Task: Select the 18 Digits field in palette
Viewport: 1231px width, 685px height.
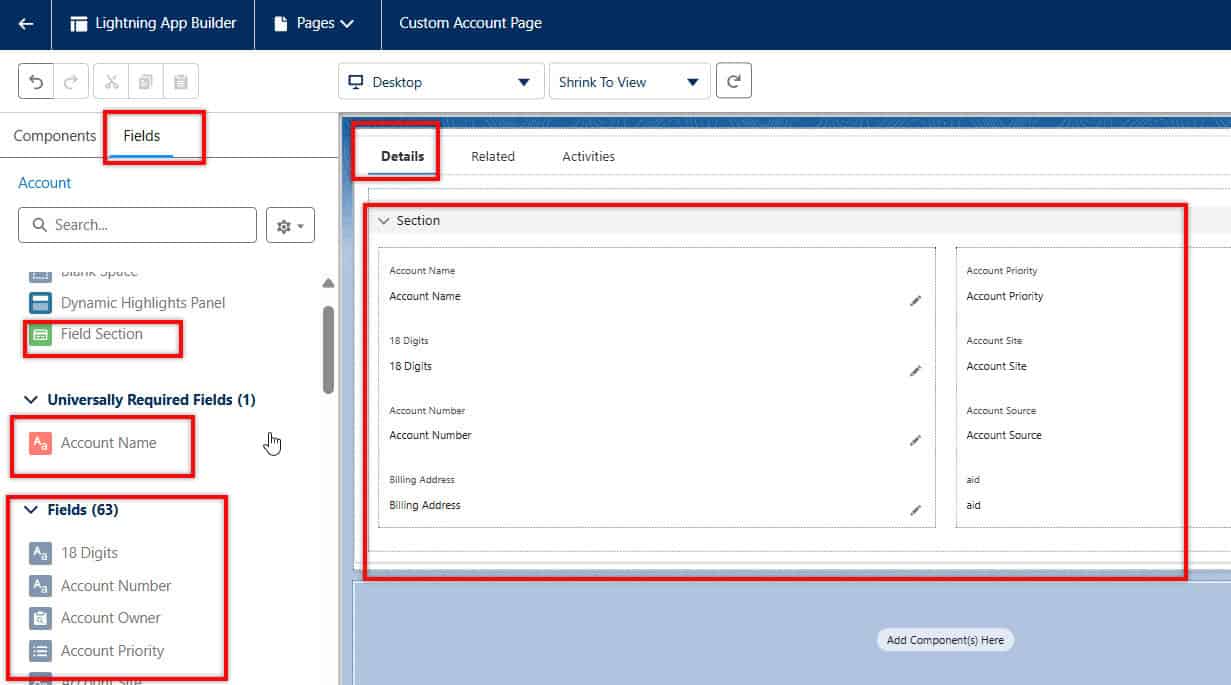Action: (74, 553)
